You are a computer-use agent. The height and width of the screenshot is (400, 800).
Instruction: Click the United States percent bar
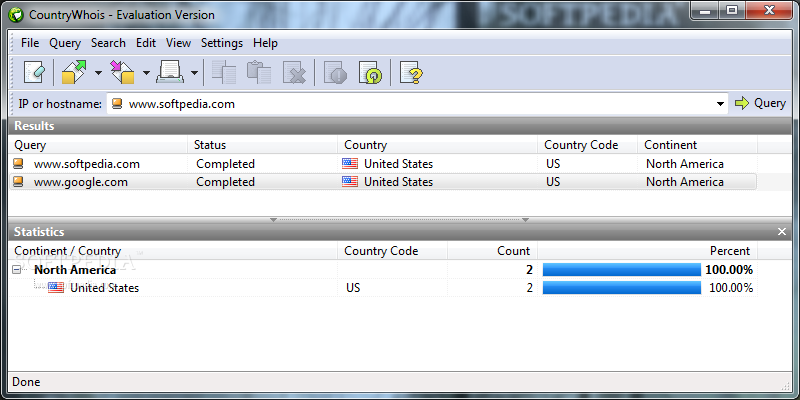pos(621,288)
